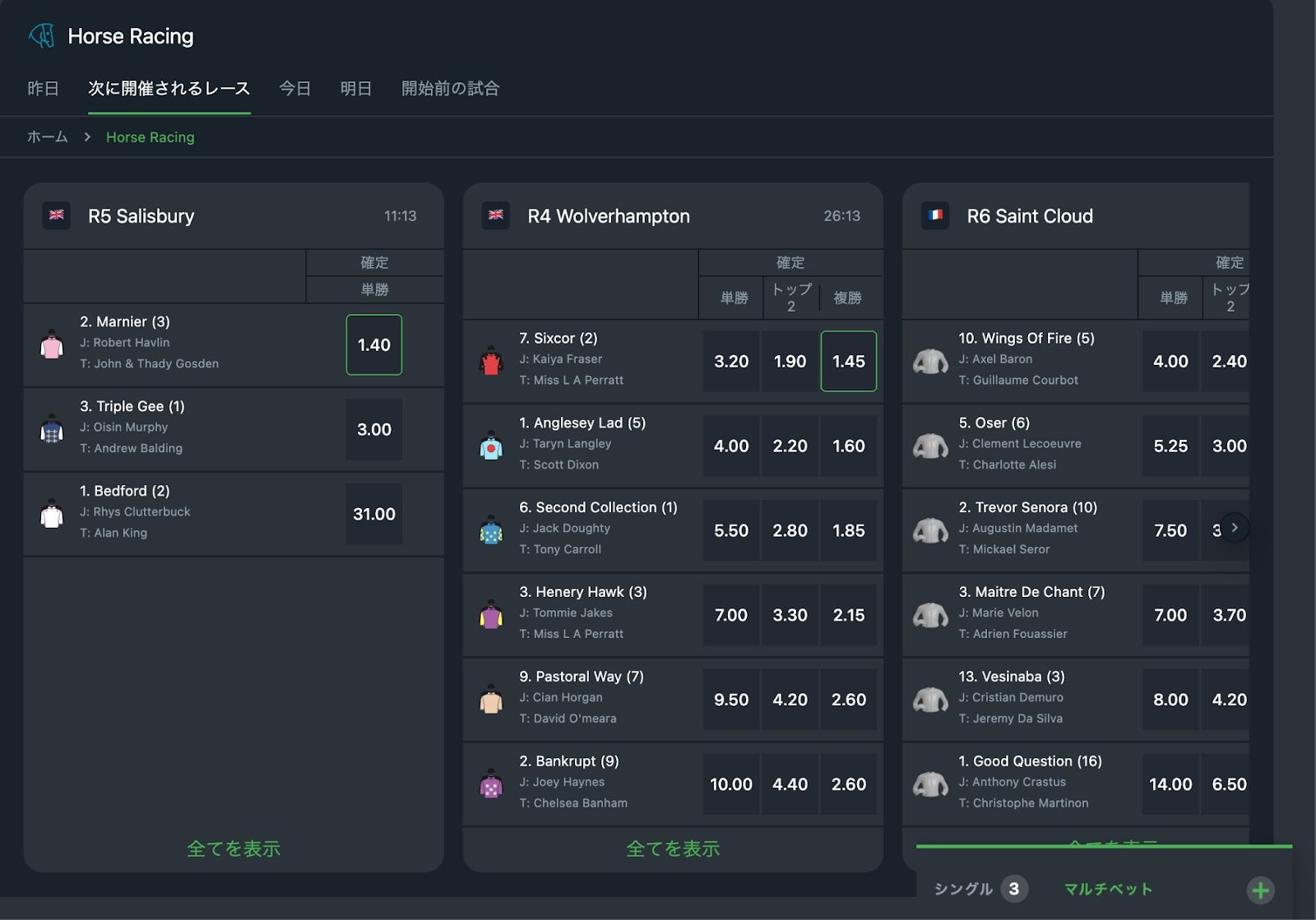Screen dimensions: 1316x920
Task: Click the green plus icon on bet slip
Action: tap(1260, 890)
